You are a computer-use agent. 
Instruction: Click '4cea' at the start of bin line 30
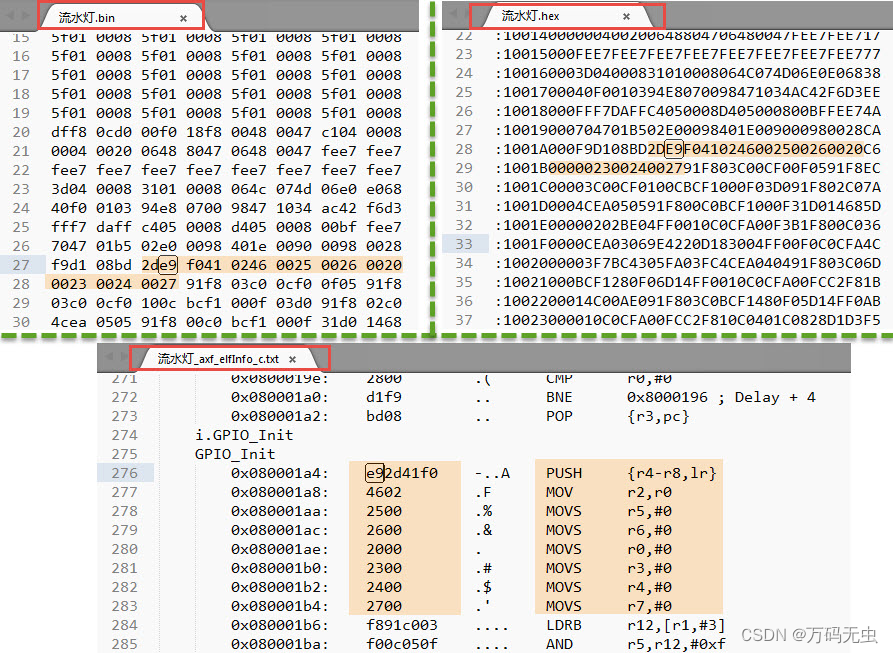tap(69, 322)
